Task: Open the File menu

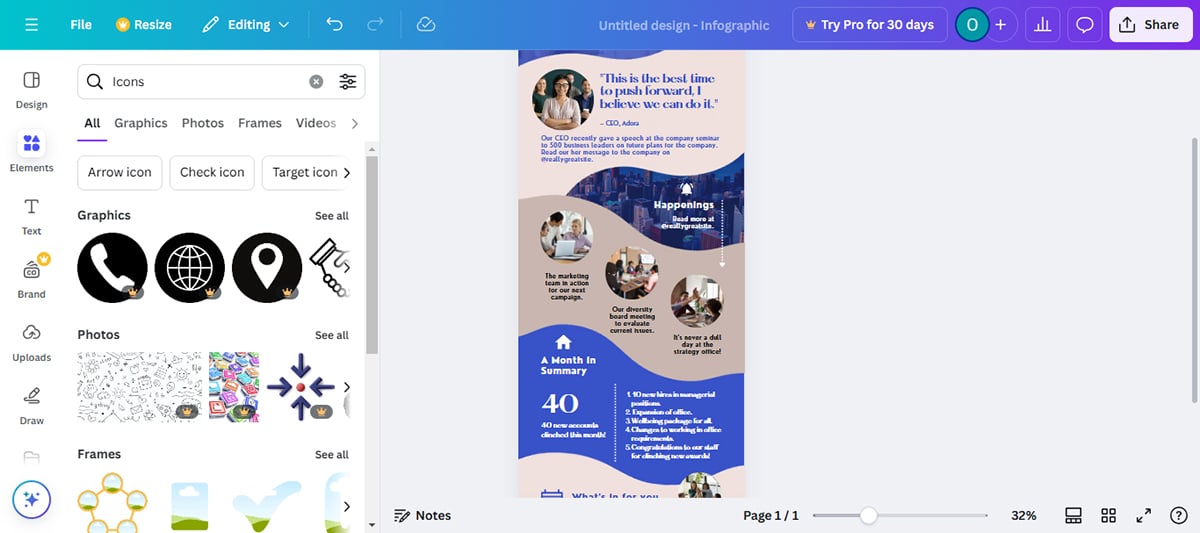Action: pyautogui.click(x=81, y=25)
